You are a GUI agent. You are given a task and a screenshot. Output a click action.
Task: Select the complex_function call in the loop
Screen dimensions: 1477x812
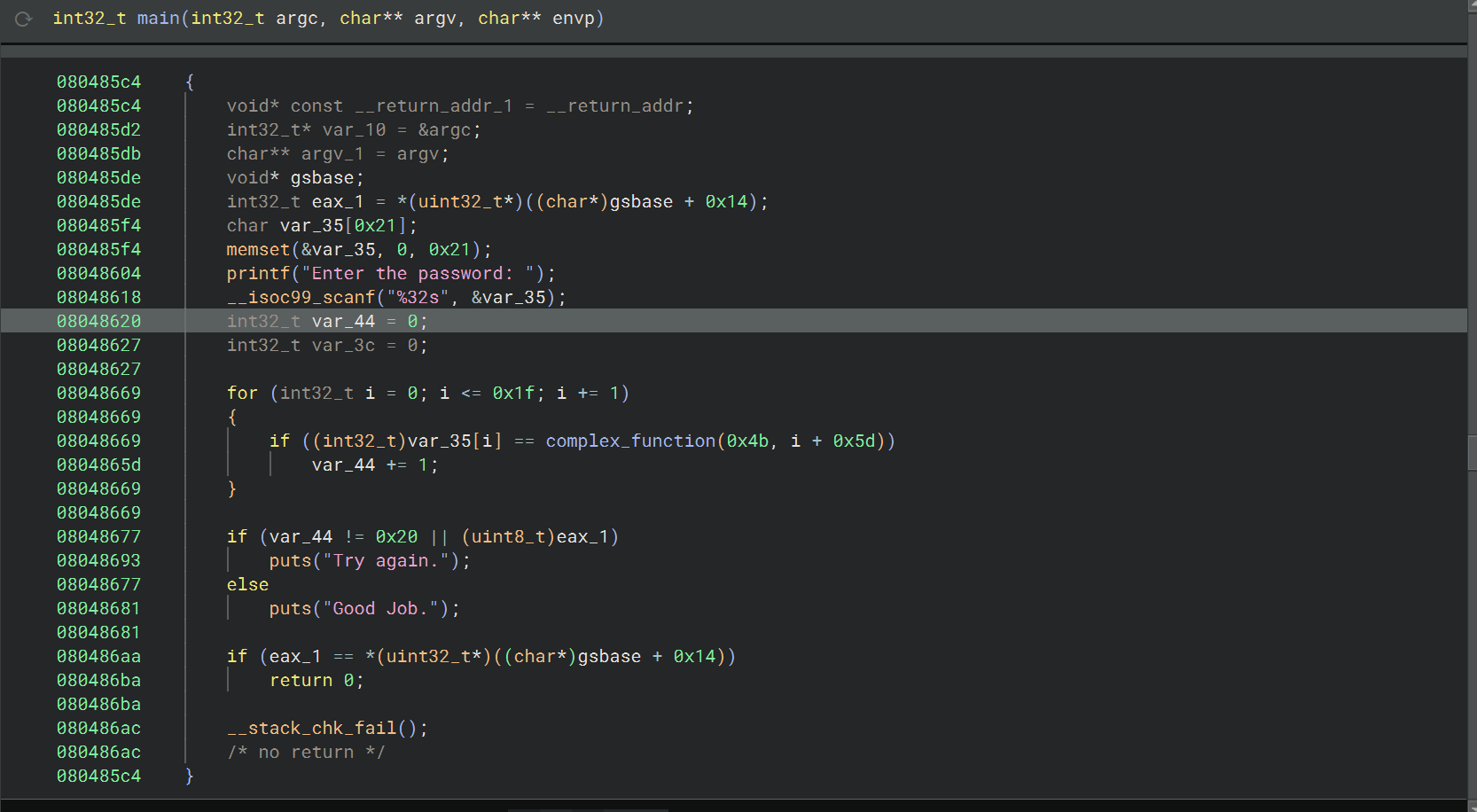pos(629,441)
